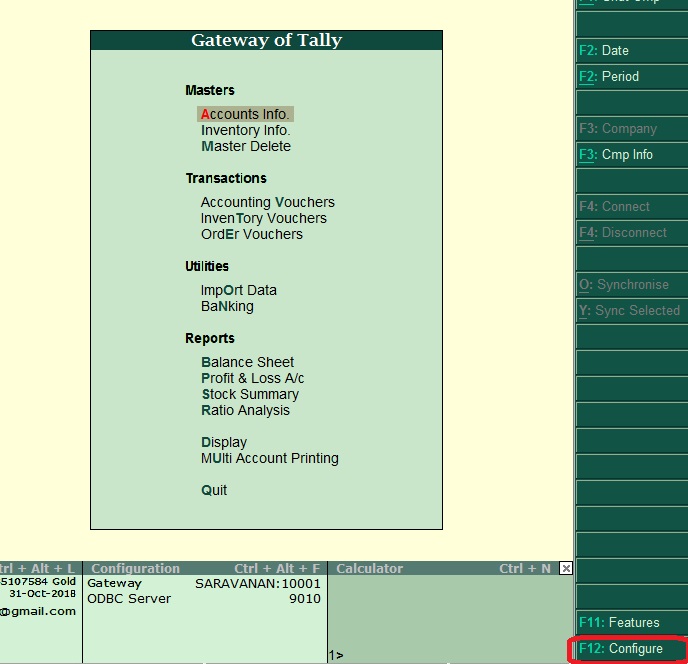Open Accounts Info. under Masters
Image resolution: width=688 pixels, height=664 pixels.
[245, 114]
